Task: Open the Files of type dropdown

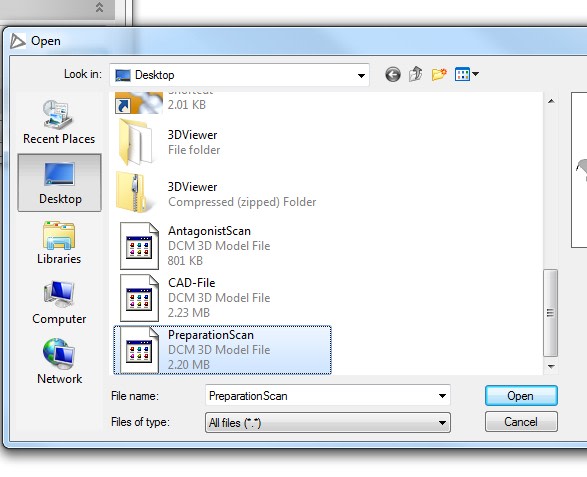Action: 328,423
